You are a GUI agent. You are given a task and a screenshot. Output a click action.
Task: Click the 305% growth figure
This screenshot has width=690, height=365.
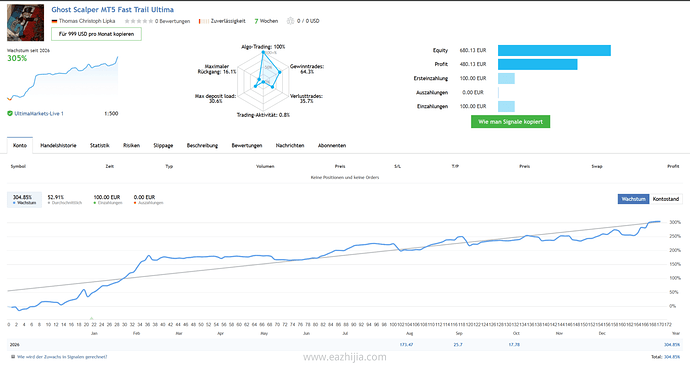point(17,58)
